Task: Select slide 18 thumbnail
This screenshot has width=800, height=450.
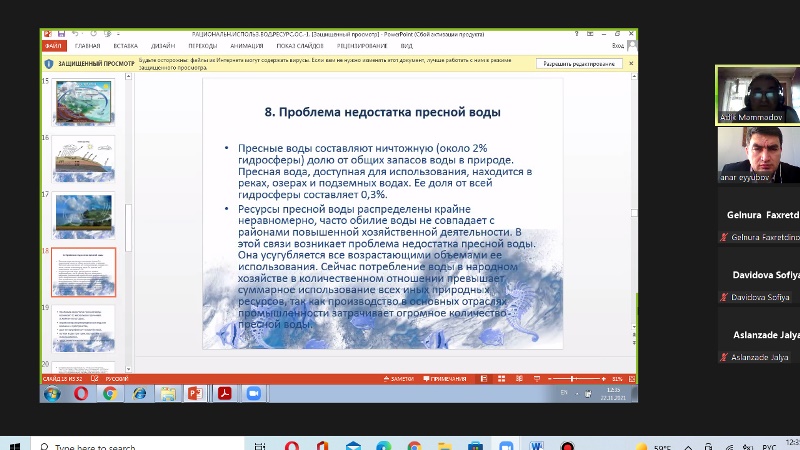Action: [84, 272]
